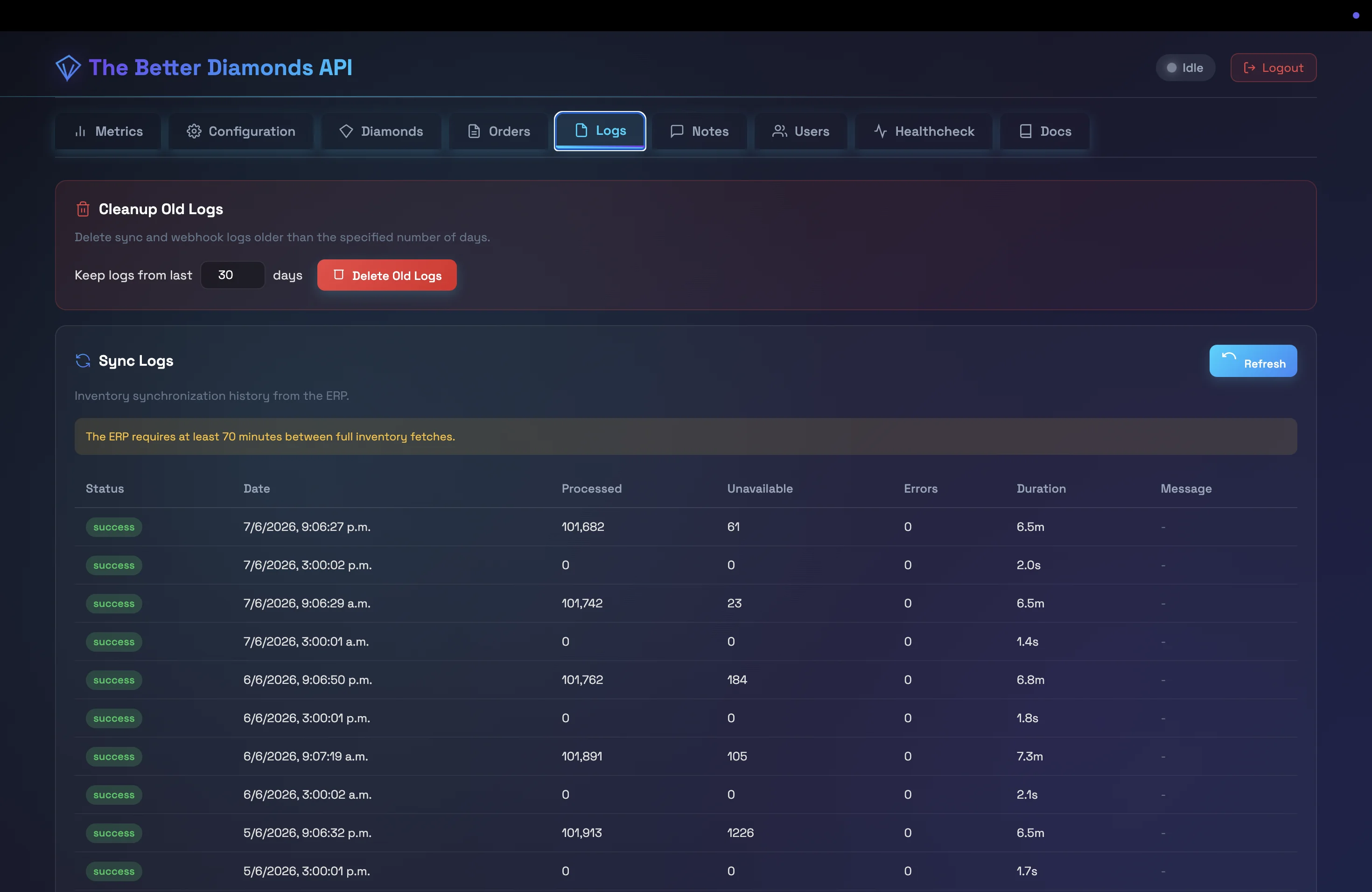Click the Errors column header
1372x892 pixels.
[921, 488]
